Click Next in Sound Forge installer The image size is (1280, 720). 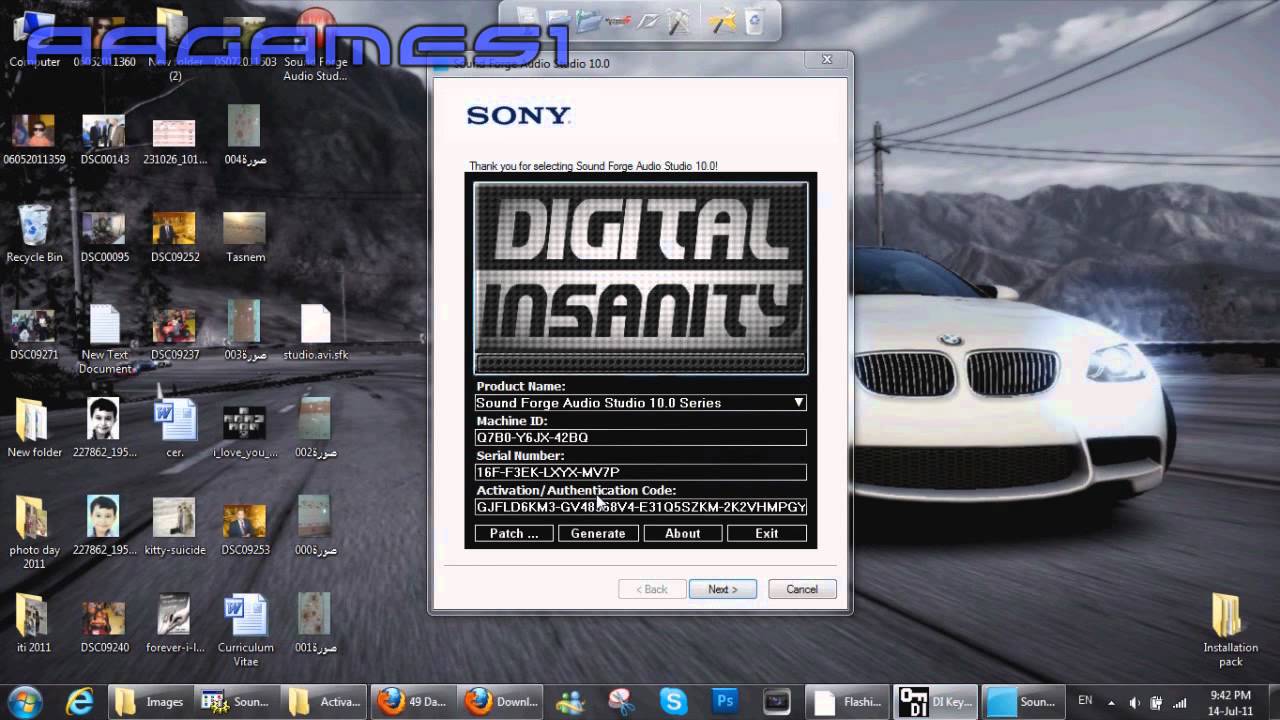click(x=722, y=589)
